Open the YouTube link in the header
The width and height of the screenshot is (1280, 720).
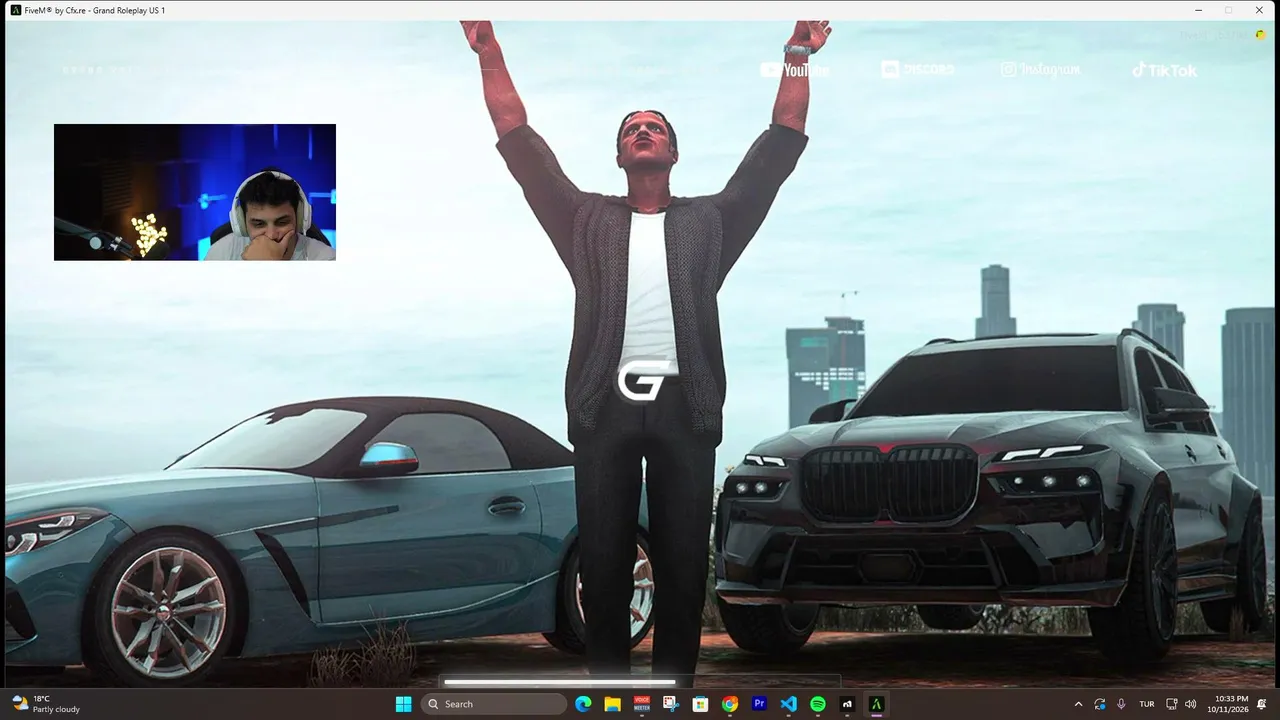coord(795,70)
